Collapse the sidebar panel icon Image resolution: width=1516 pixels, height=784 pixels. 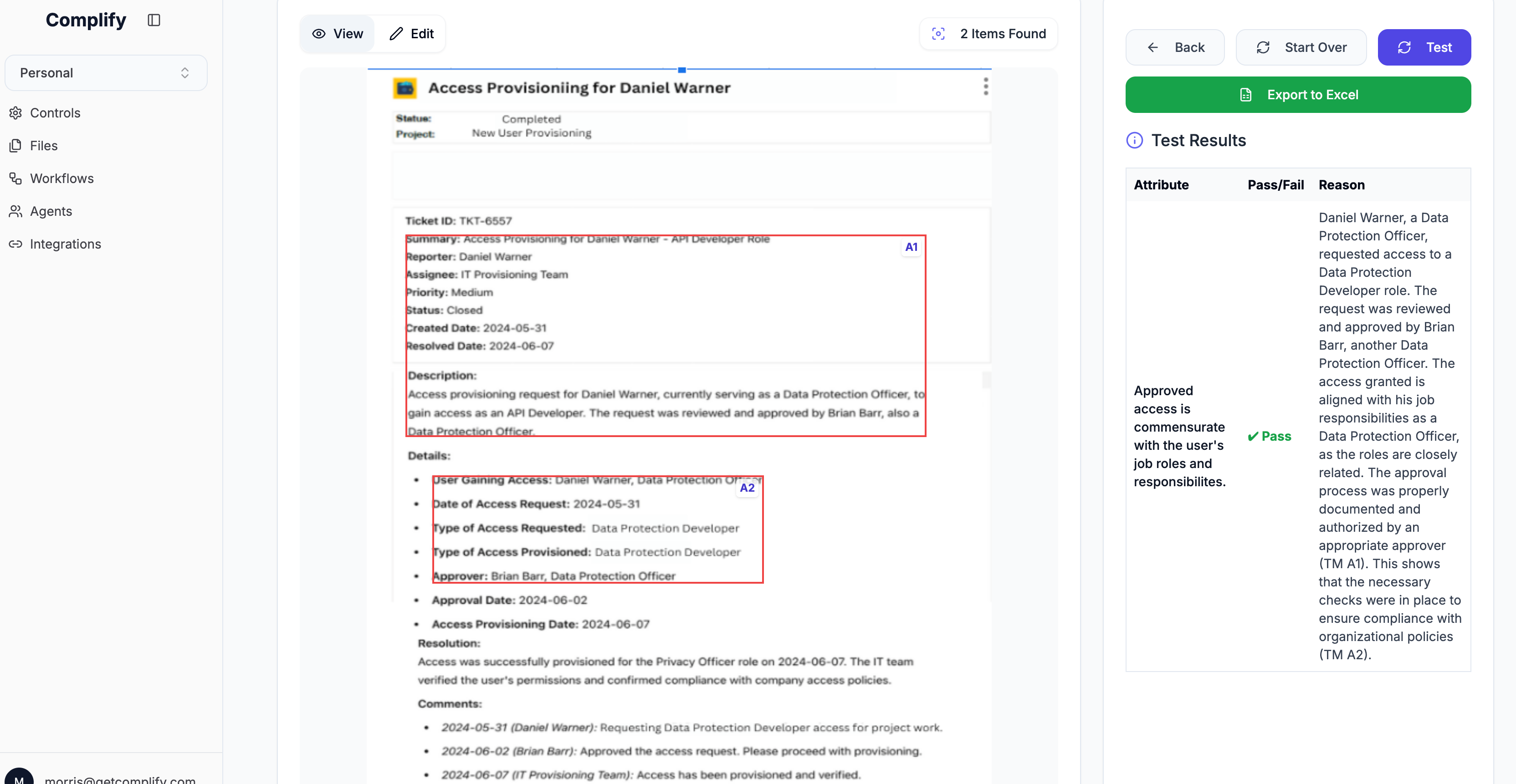point(154,20)
